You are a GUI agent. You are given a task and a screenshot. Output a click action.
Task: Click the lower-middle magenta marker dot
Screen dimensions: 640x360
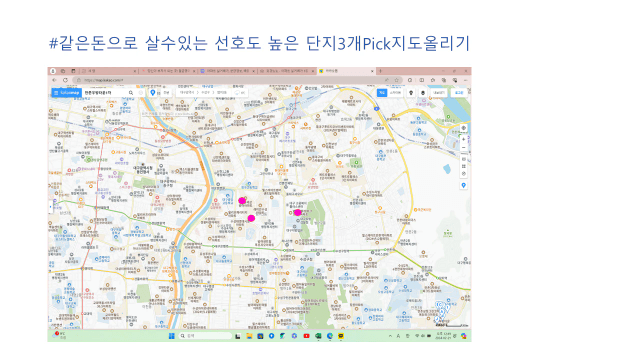click(251, 218)
